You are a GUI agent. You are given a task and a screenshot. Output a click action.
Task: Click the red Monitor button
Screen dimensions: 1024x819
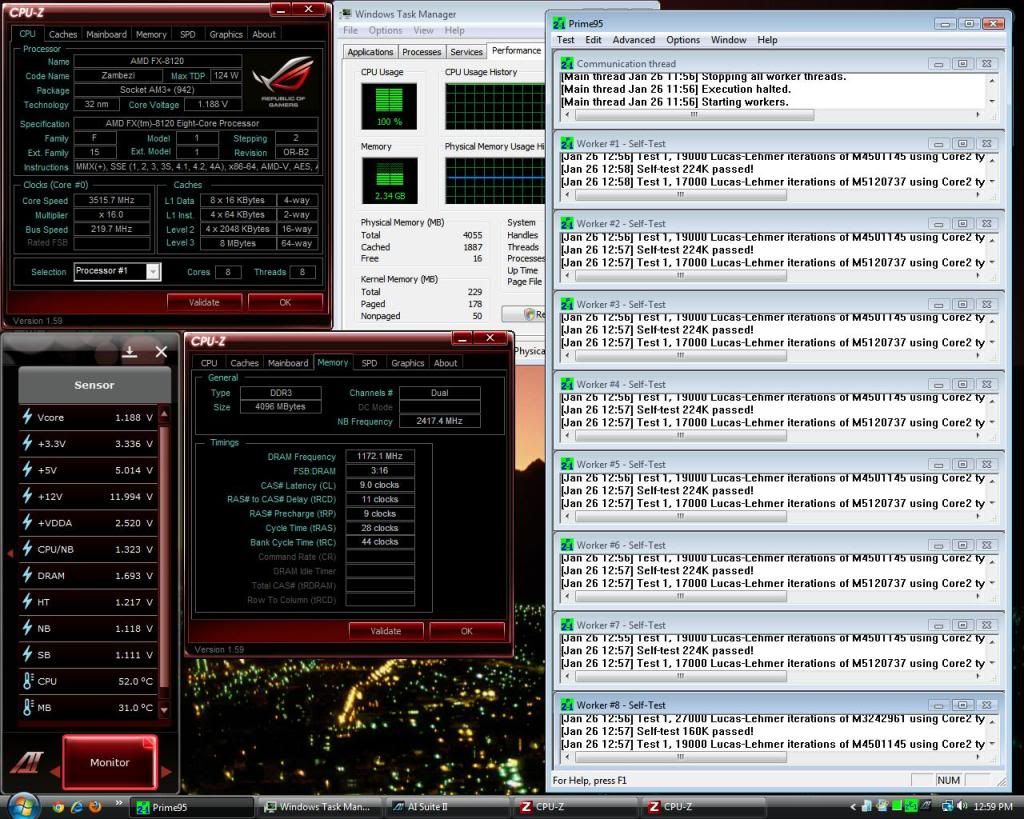109,762
